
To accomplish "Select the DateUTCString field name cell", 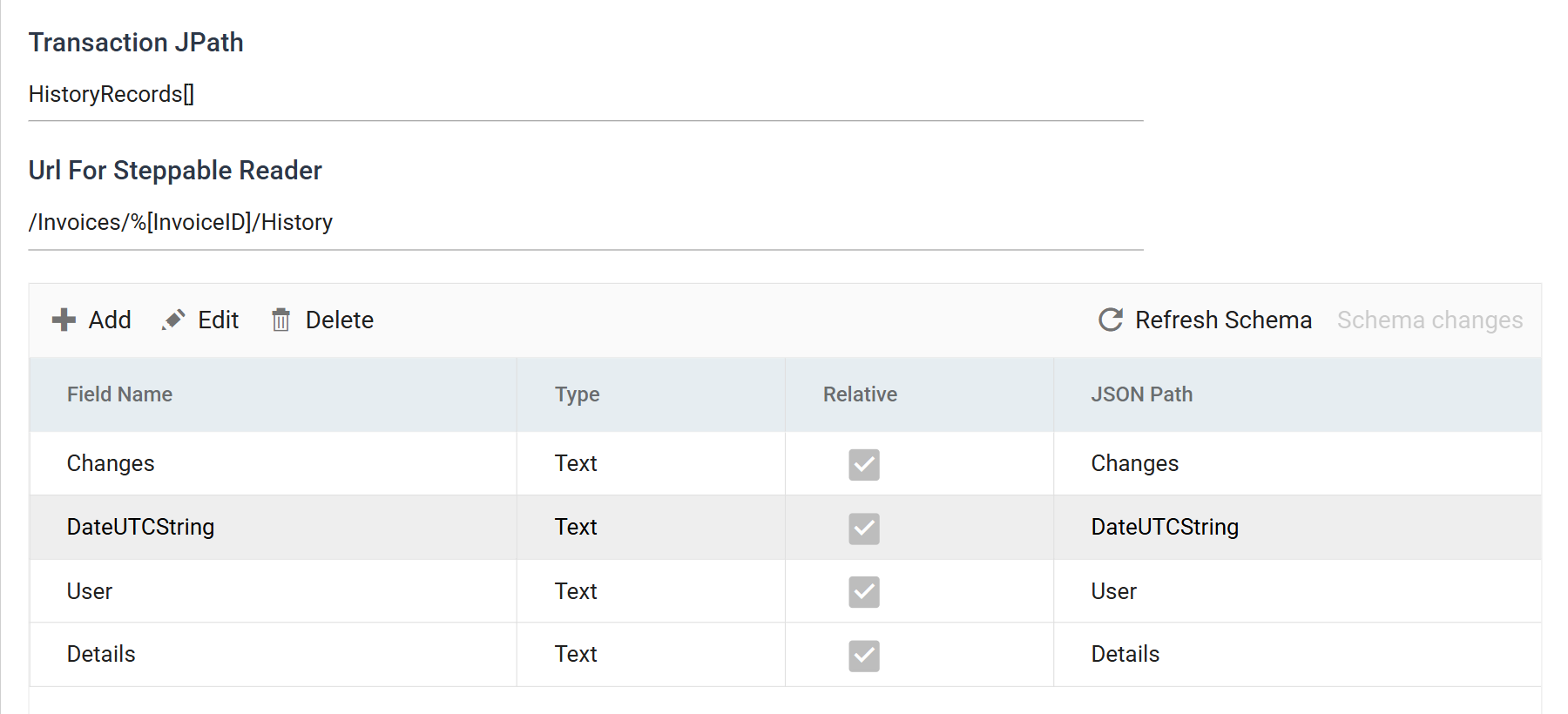I will click(x=273, y=527).
